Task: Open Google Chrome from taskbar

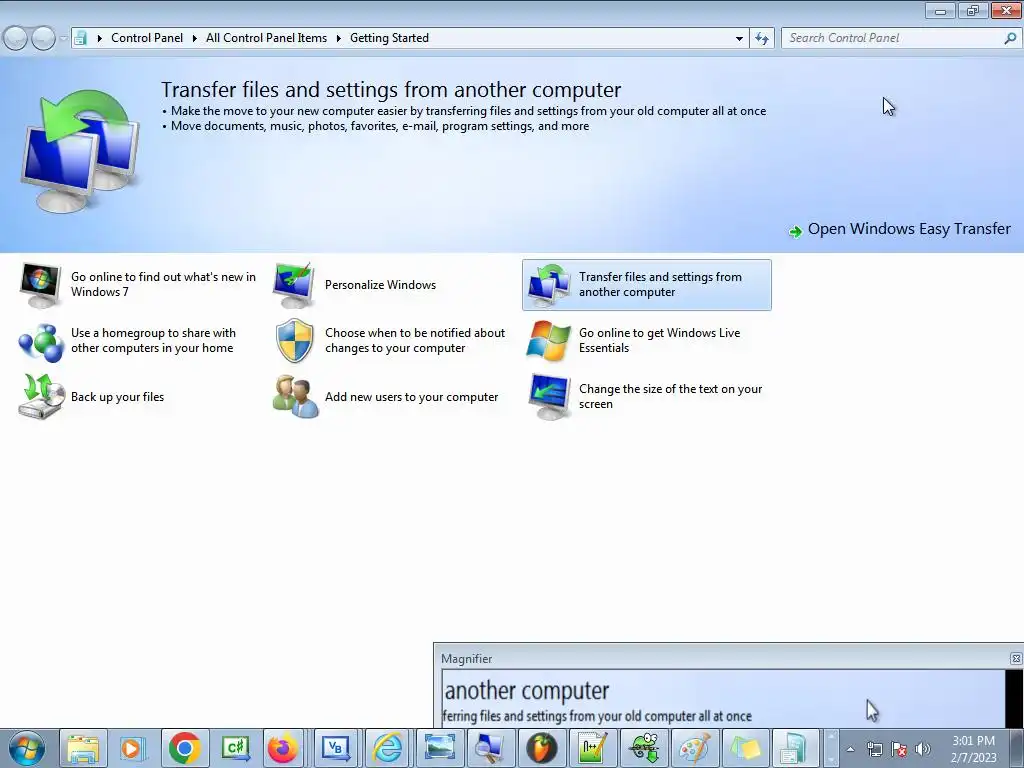Action: pos(185,748)
